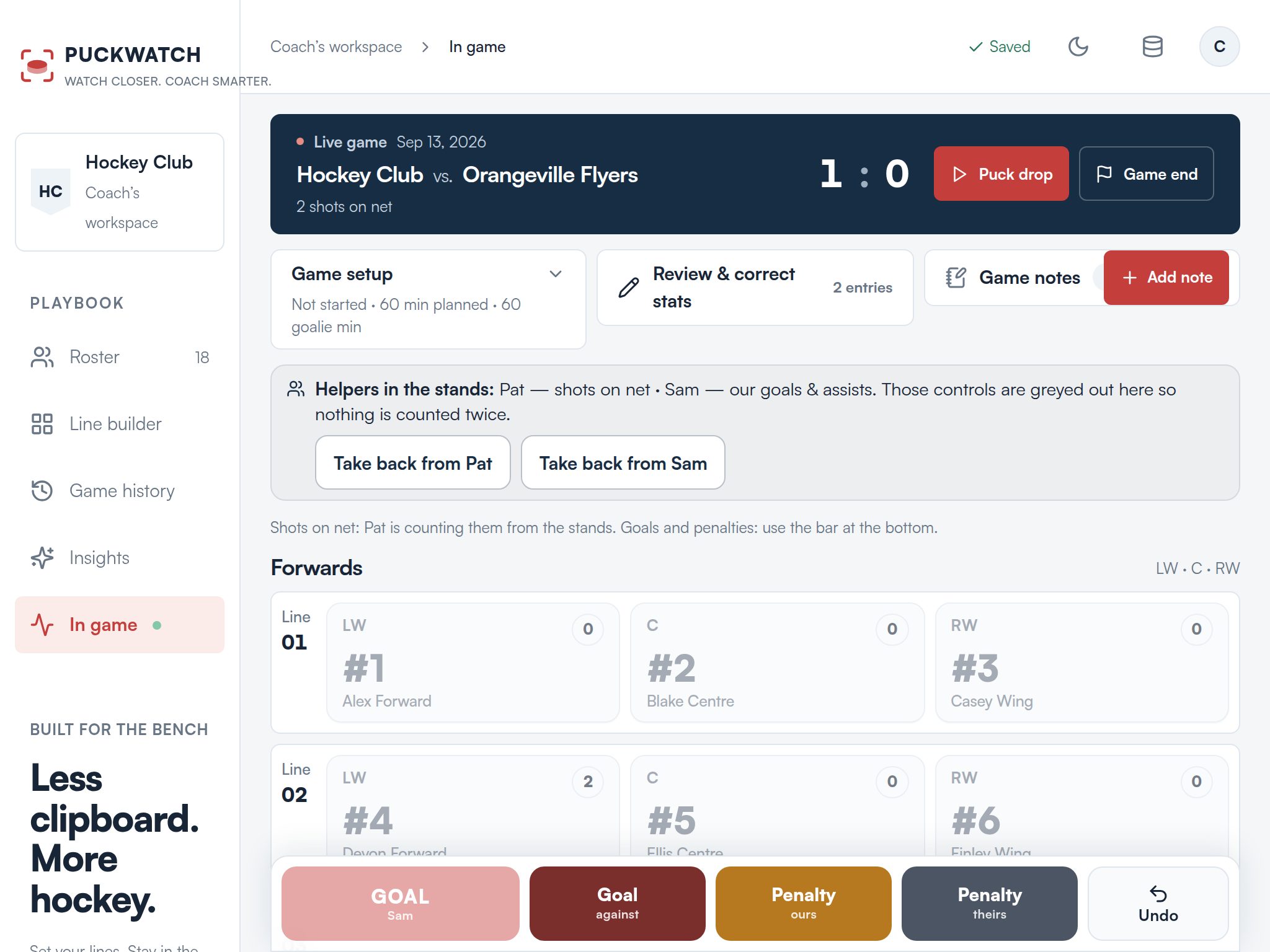Click the Undo button
The width and height of the screenshot is (1270, 952).
point(1158,904)
